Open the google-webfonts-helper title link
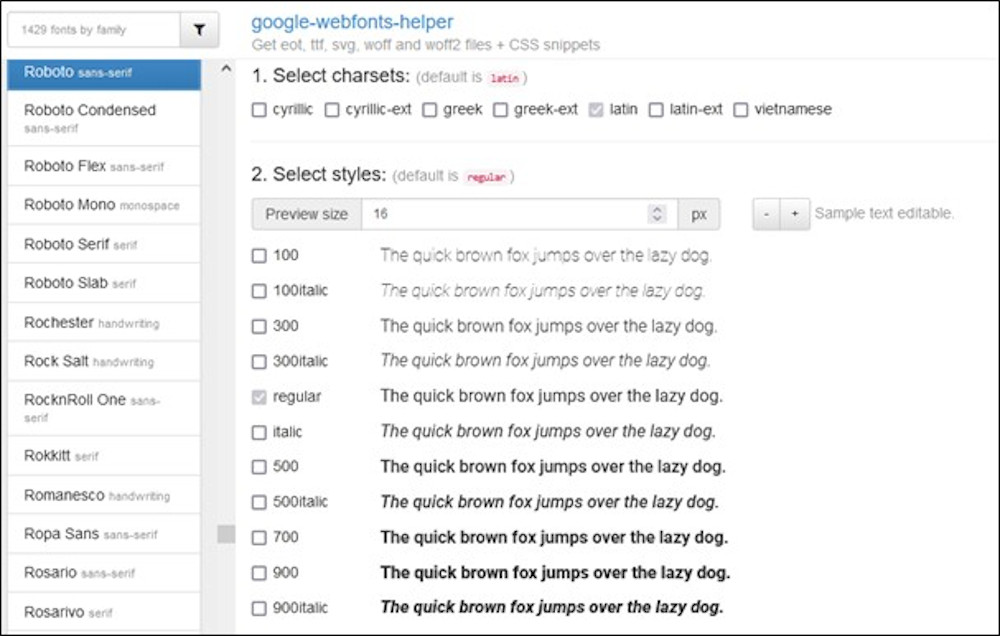This screenshot has width=1000, height=636. pos(352,22)
